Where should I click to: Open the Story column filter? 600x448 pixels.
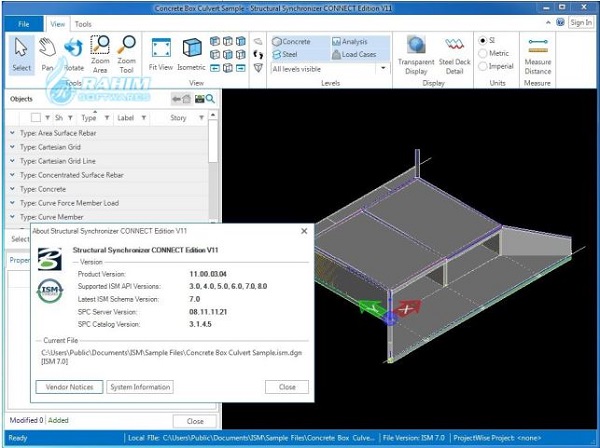pyautogui.click(x=201, y=118)
